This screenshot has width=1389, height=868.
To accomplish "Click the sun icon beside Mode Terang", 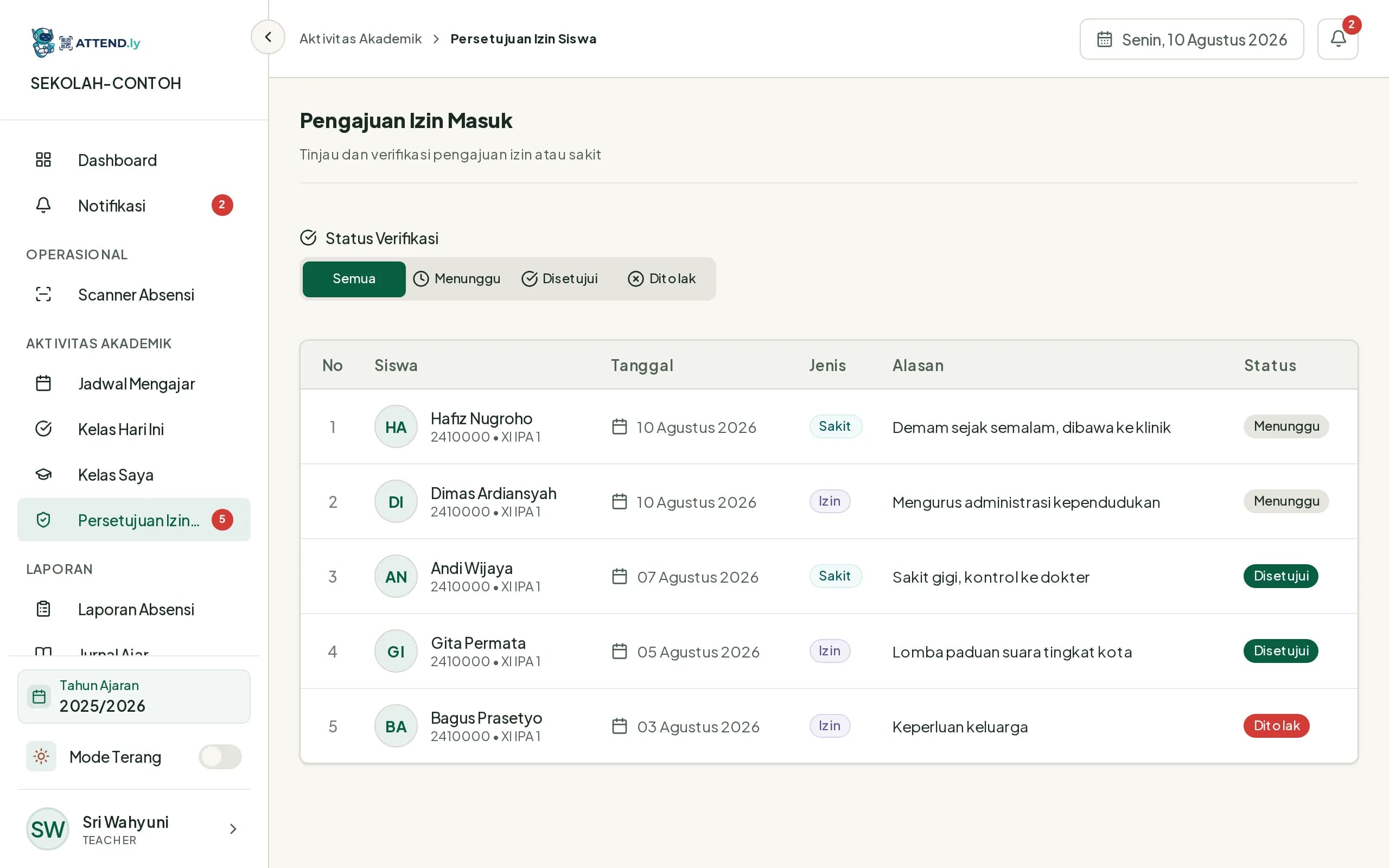I will pos(41,756).
